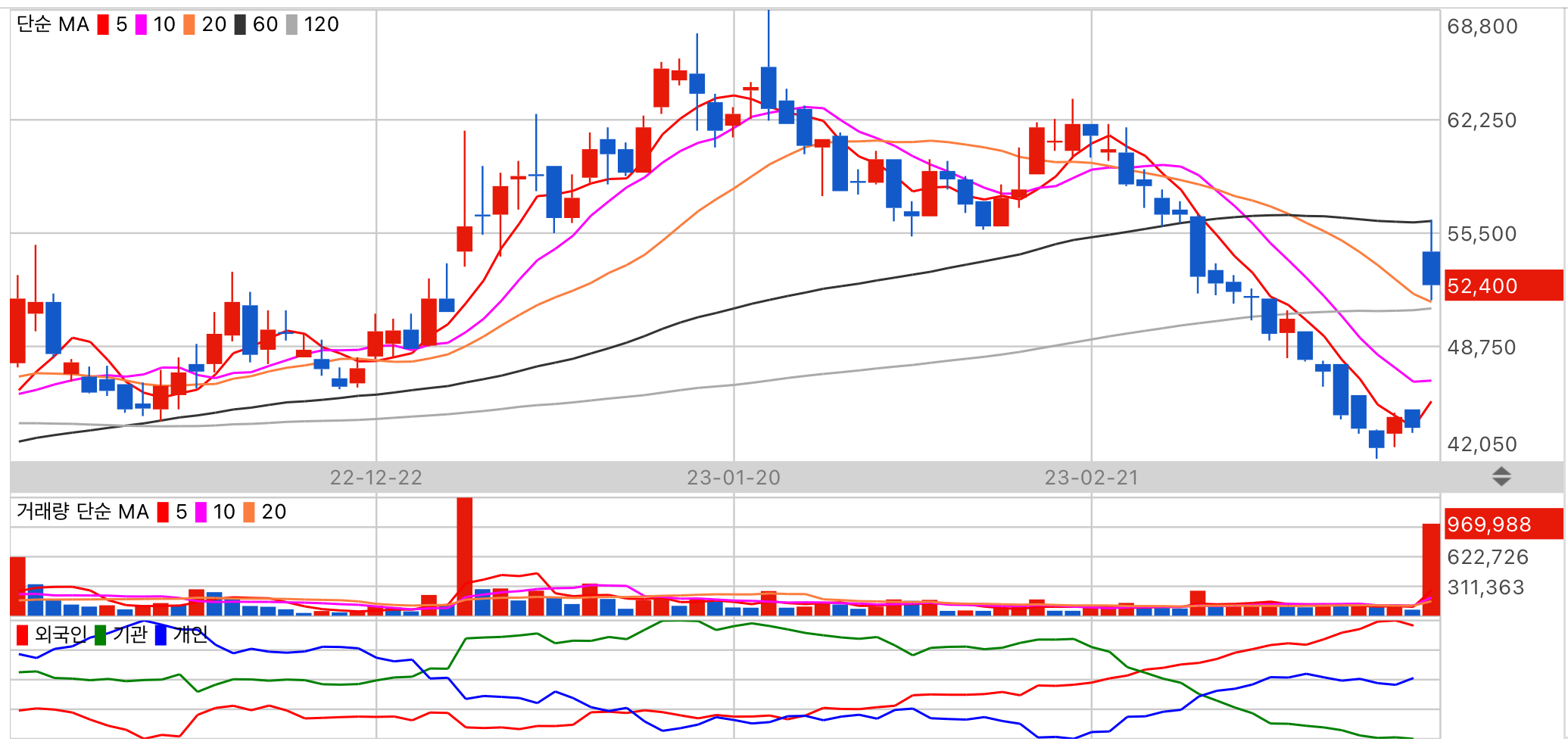Click the orange volume MA 20 swatch
Image resolution: width=1568 pixels, height=754 pixels.
tap(249, 513)
